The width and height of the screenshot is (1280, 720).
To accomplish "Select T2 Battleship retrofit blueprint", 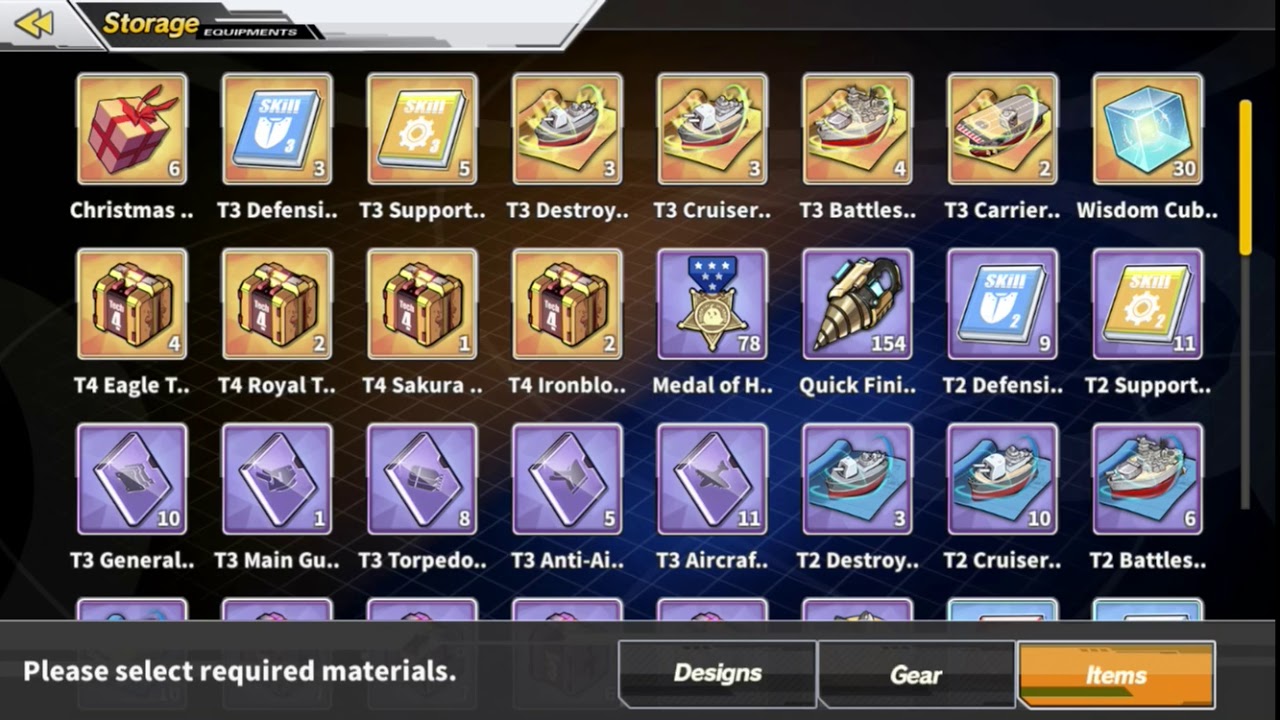I will coord(1148,479).
